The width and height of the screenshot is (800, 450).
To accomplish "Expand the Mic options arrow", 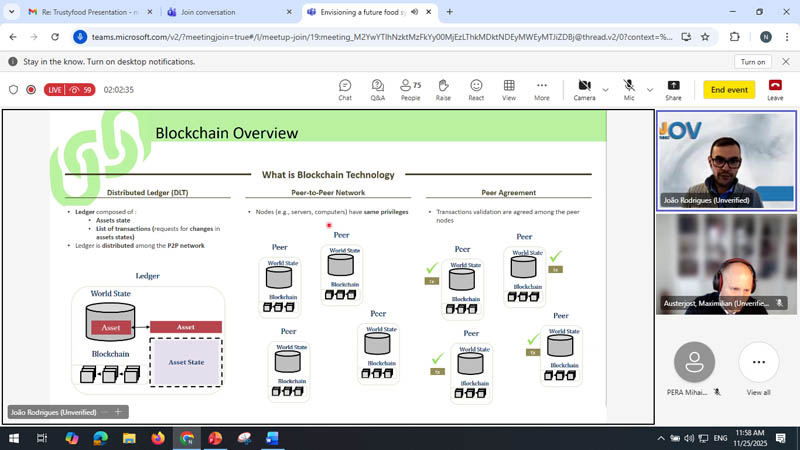I will click(650, 90).
